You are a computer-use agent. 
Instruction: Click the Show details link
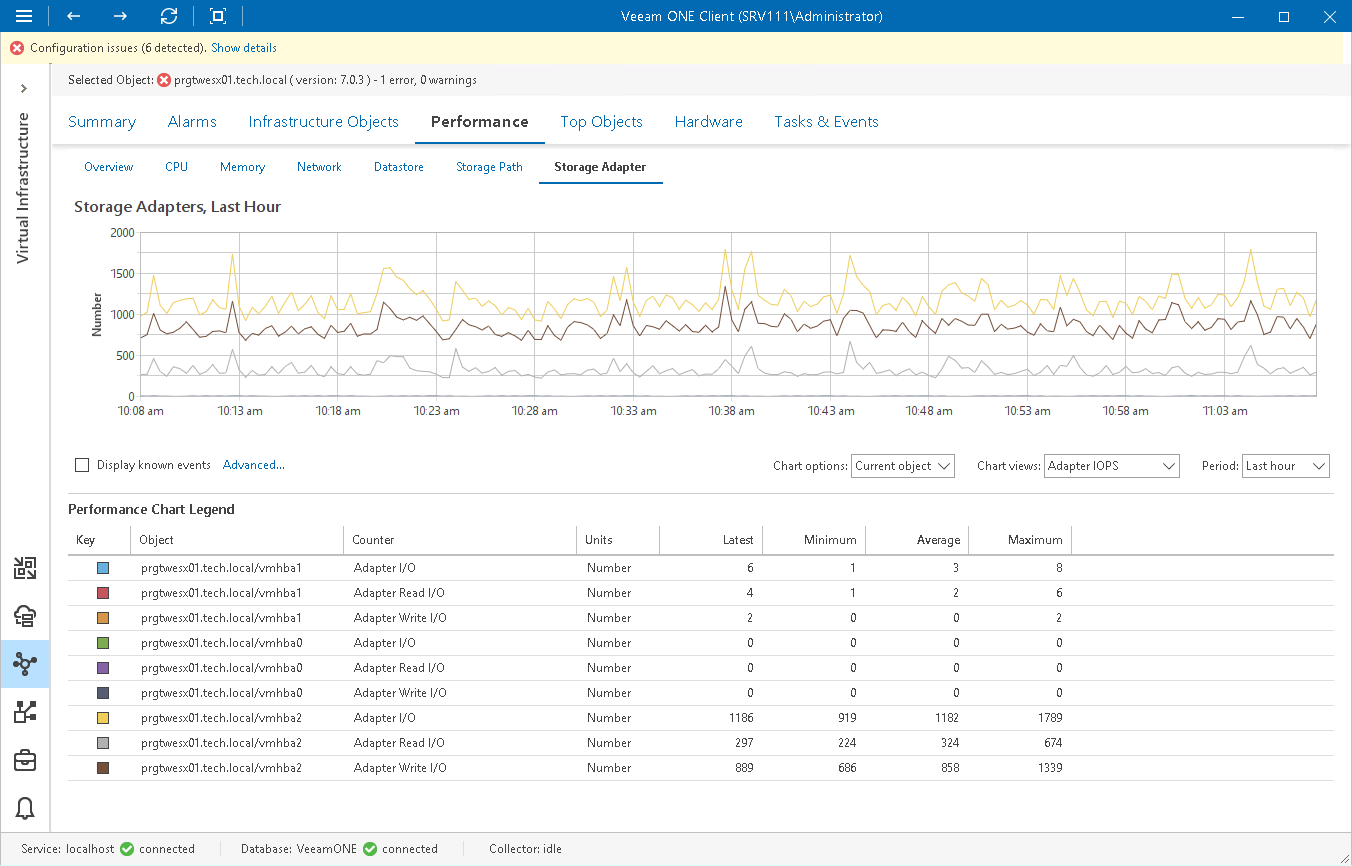tap(244, 48)
